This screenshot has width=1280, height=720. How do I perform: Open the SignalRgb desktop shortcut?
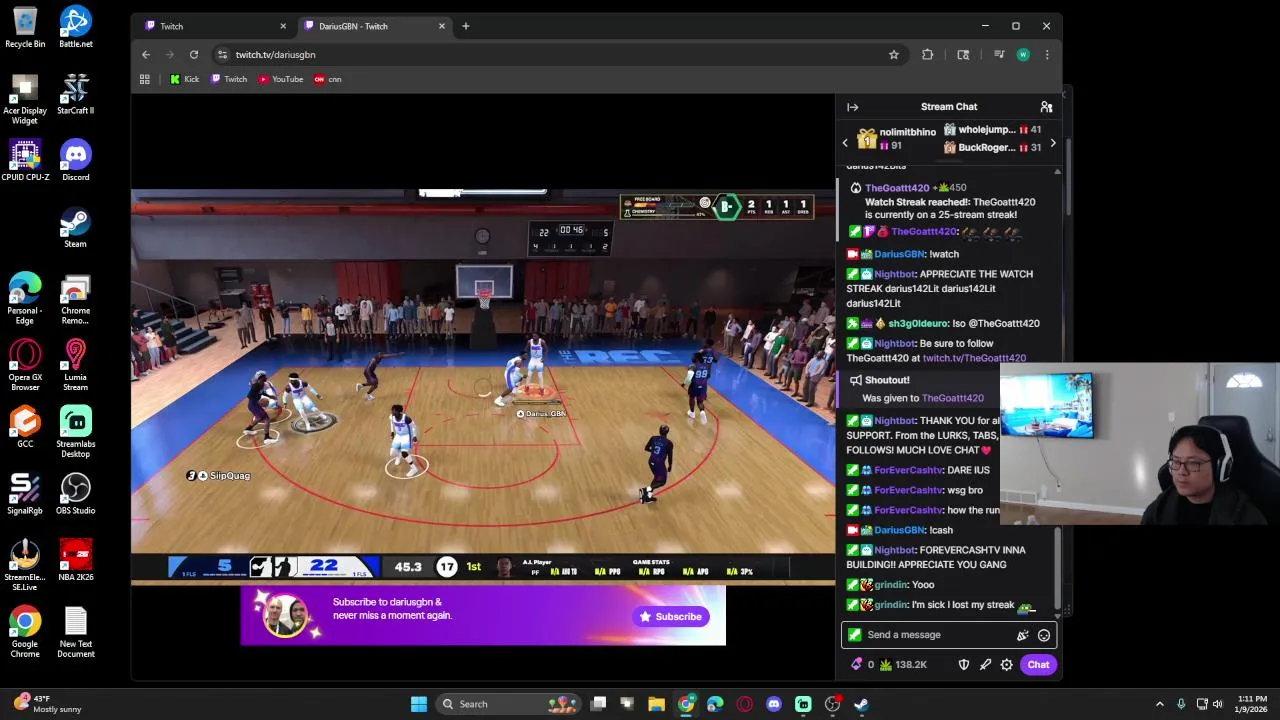click(x=25, y=494)
